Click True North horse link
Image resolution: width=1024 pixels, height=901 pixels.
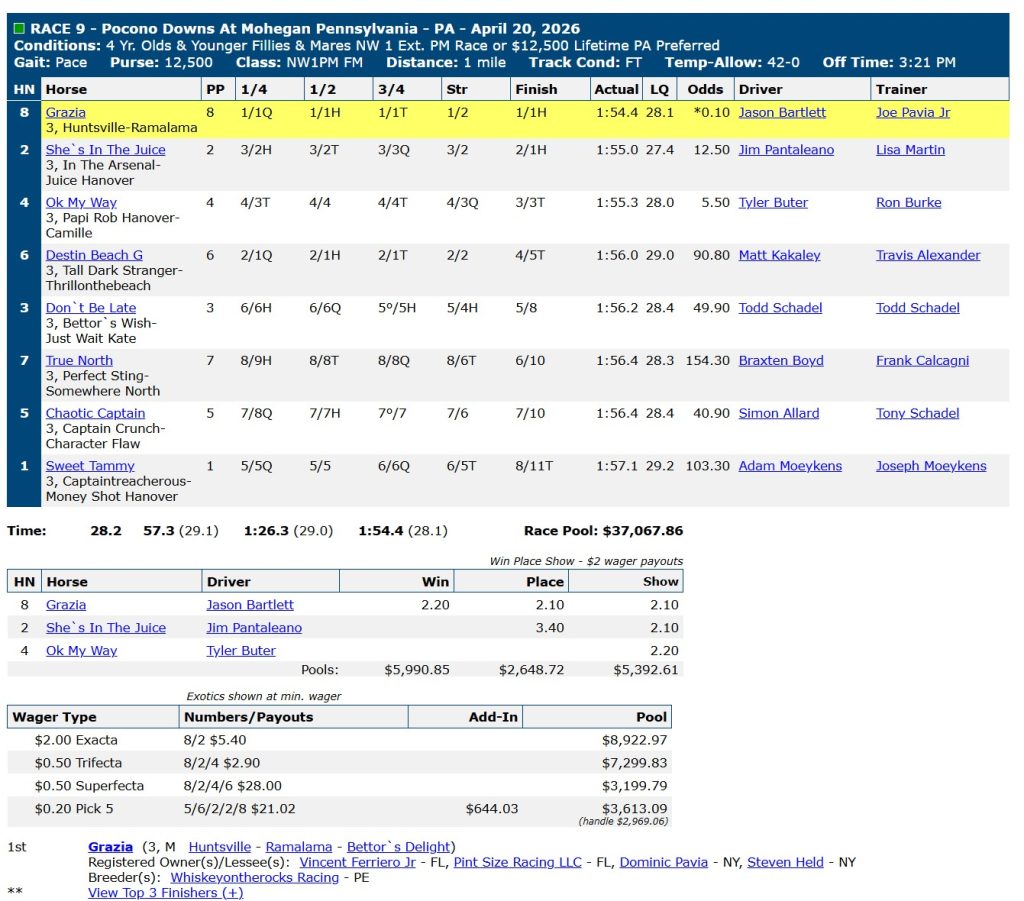point(79,360)
